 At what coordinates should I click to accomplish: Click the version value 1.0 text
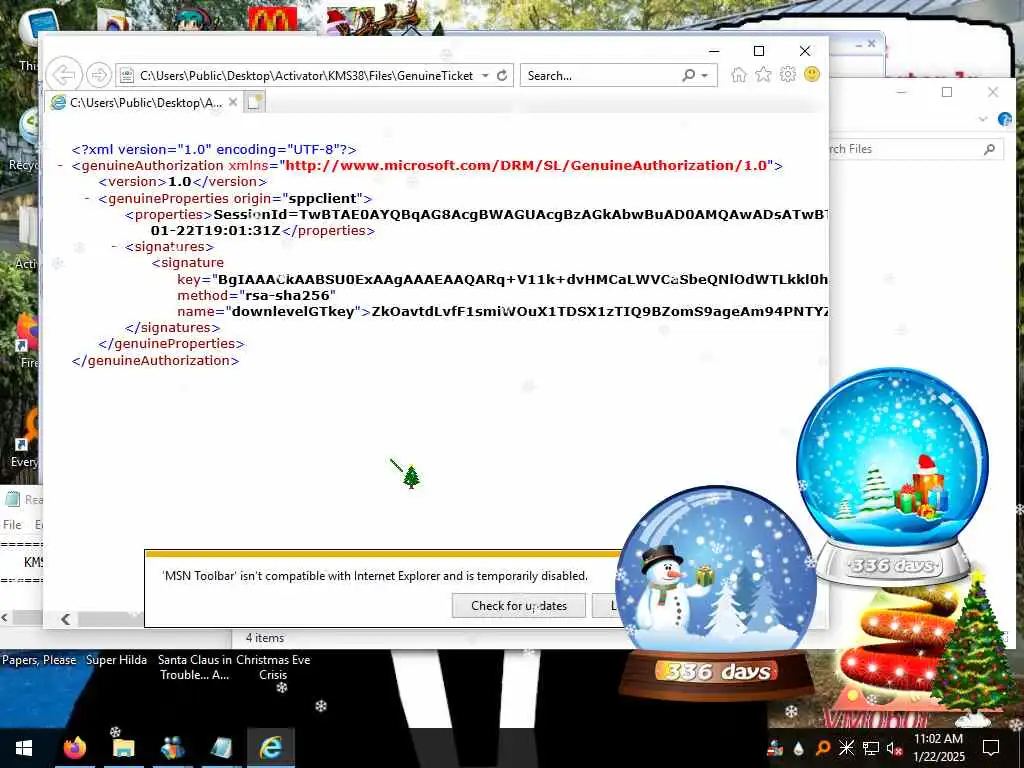pos(180,182)
